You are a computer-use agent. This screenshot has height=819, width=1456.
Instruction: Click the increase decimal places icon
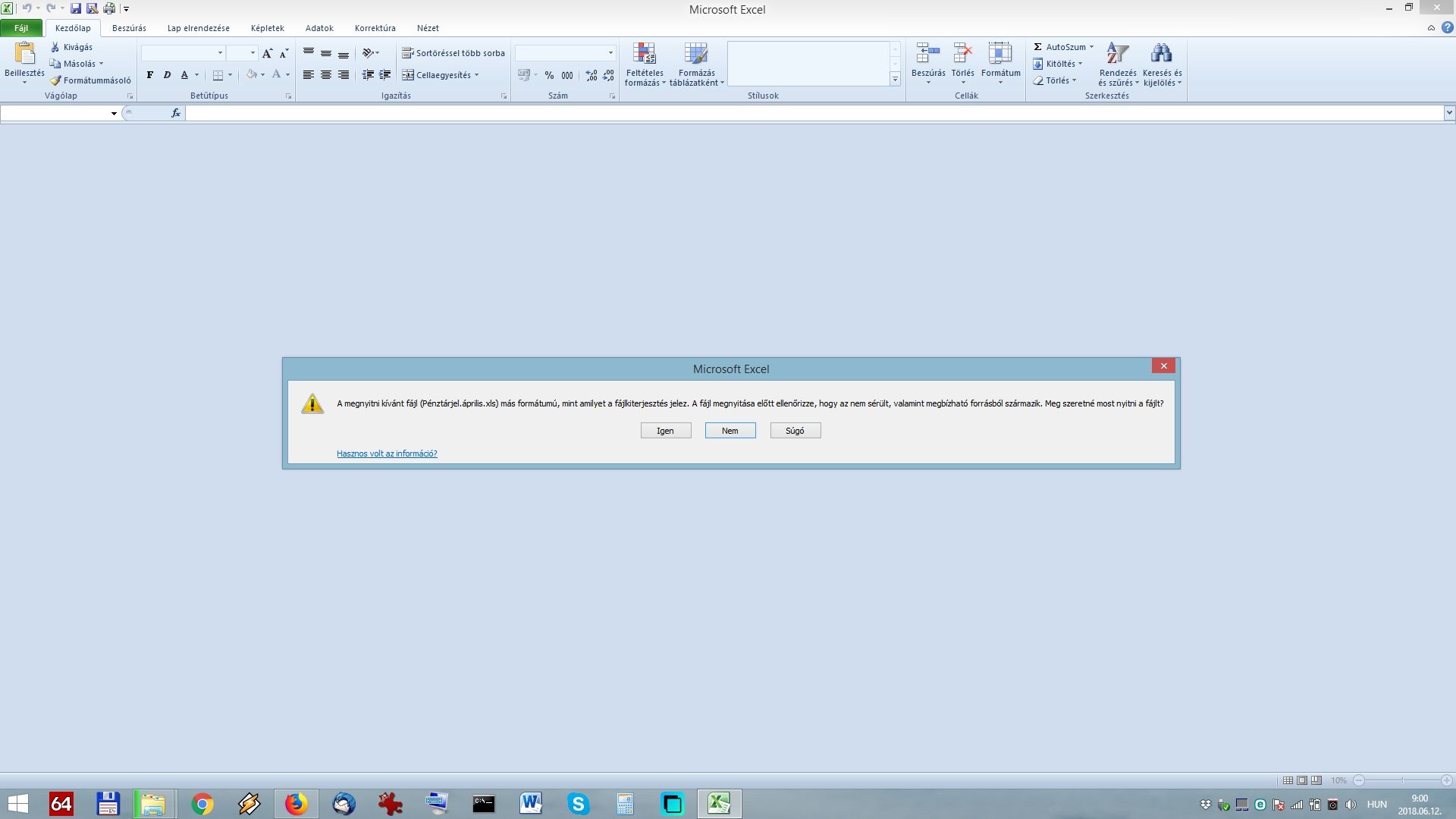591,75
